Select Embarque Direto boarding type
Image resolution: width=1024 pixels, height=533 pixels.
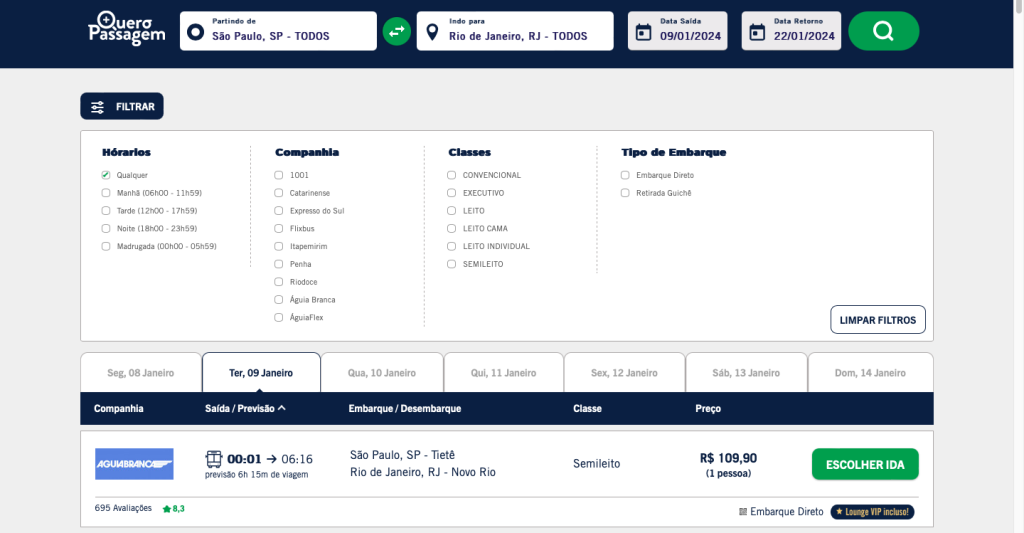626,175
